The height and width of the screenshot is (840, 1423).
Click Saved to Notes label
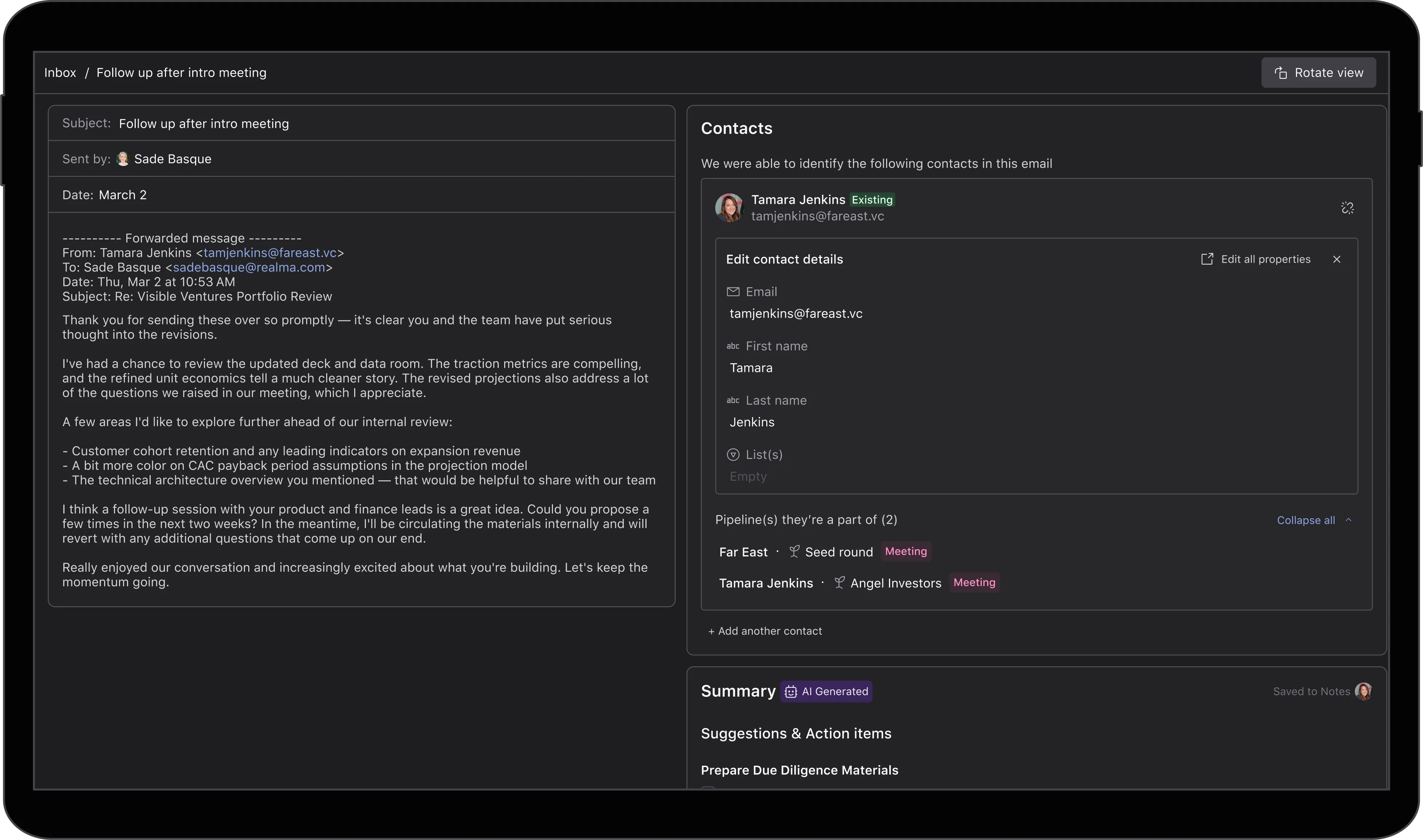1312,691
